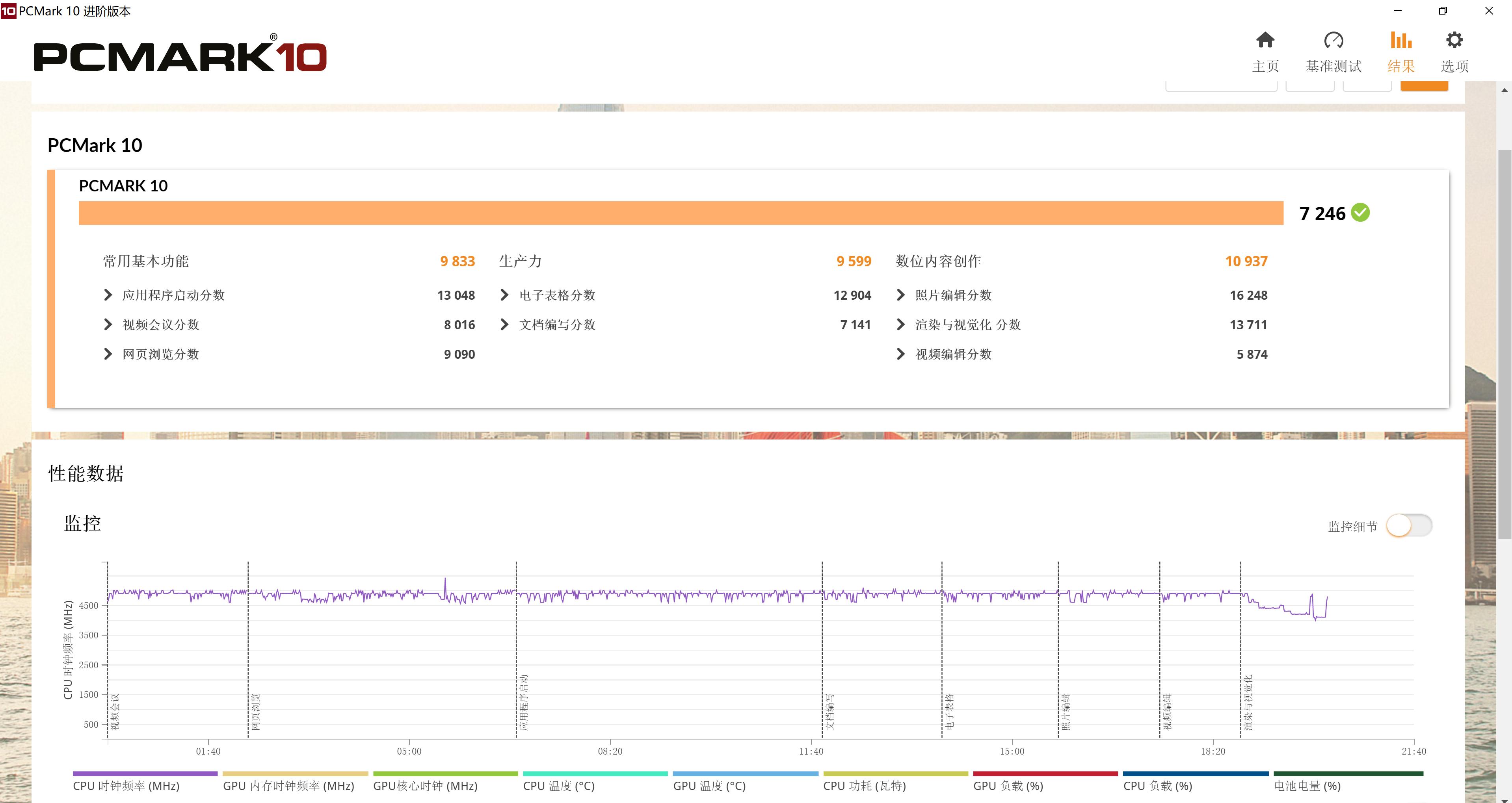The height and width of the screenshot is (803, 1512).
Task: Open the 选项 gear icon
Action: point(1454,41)
